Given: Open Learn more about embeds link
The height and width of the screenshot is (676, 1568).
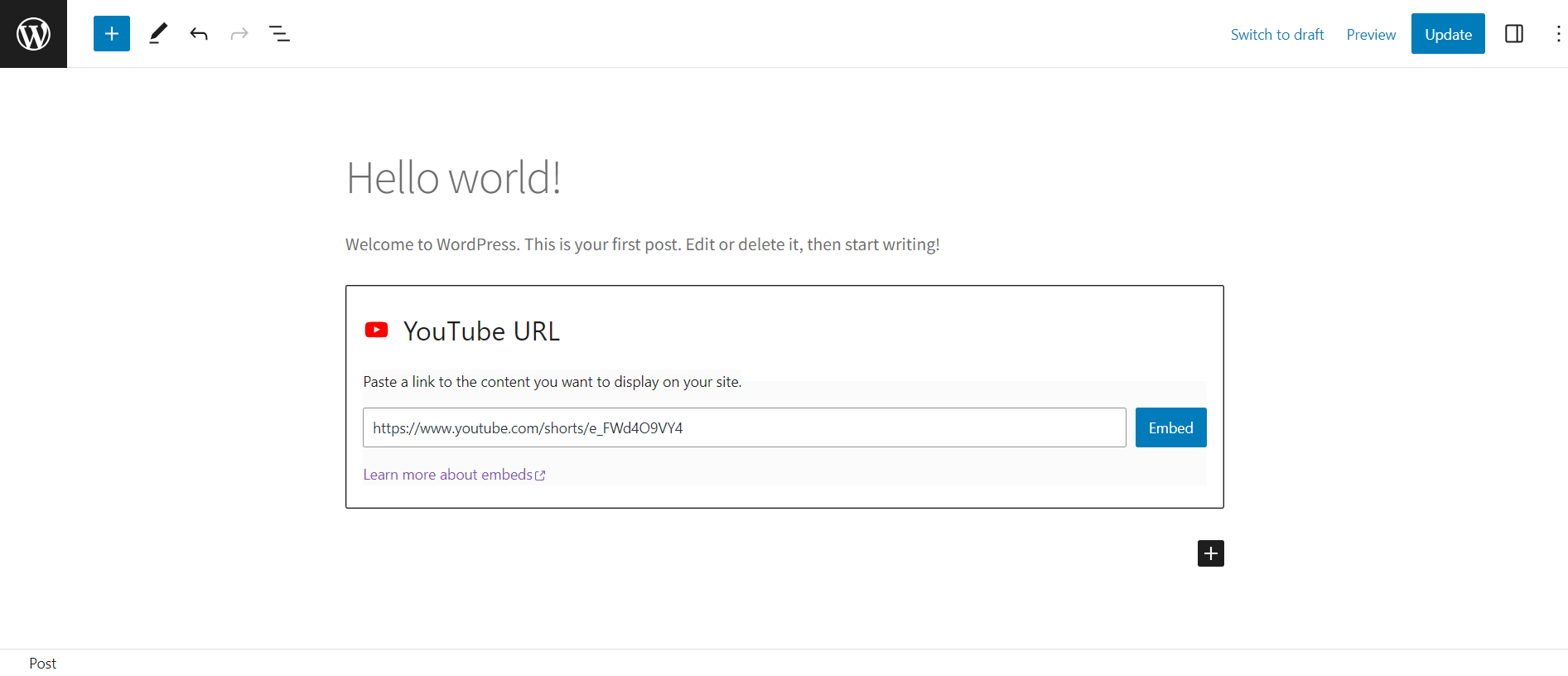Looking at the screenshot, I should pyautogui.click(x=454, y=475).
